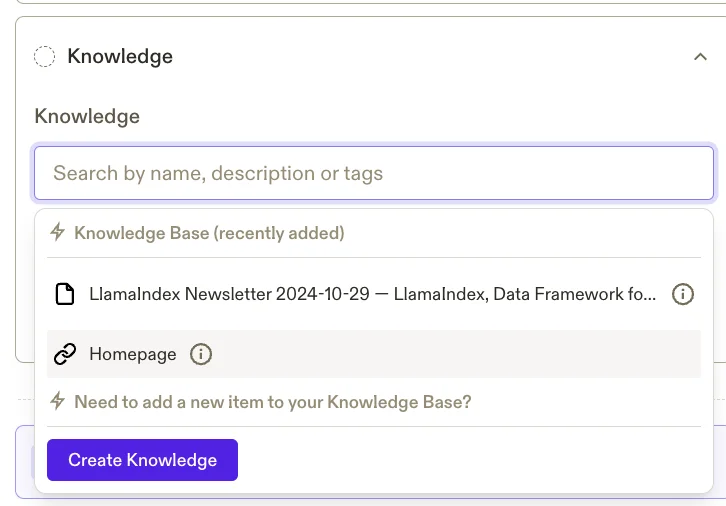Click the 'Knowledge' field label above search
The width and height of the screenshot is (726, 506).
[87, 116]
